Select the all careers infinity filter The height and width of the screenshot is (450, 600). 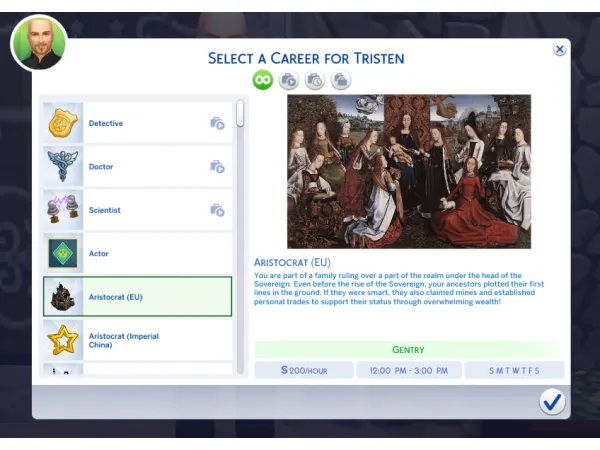click(262, 80)
